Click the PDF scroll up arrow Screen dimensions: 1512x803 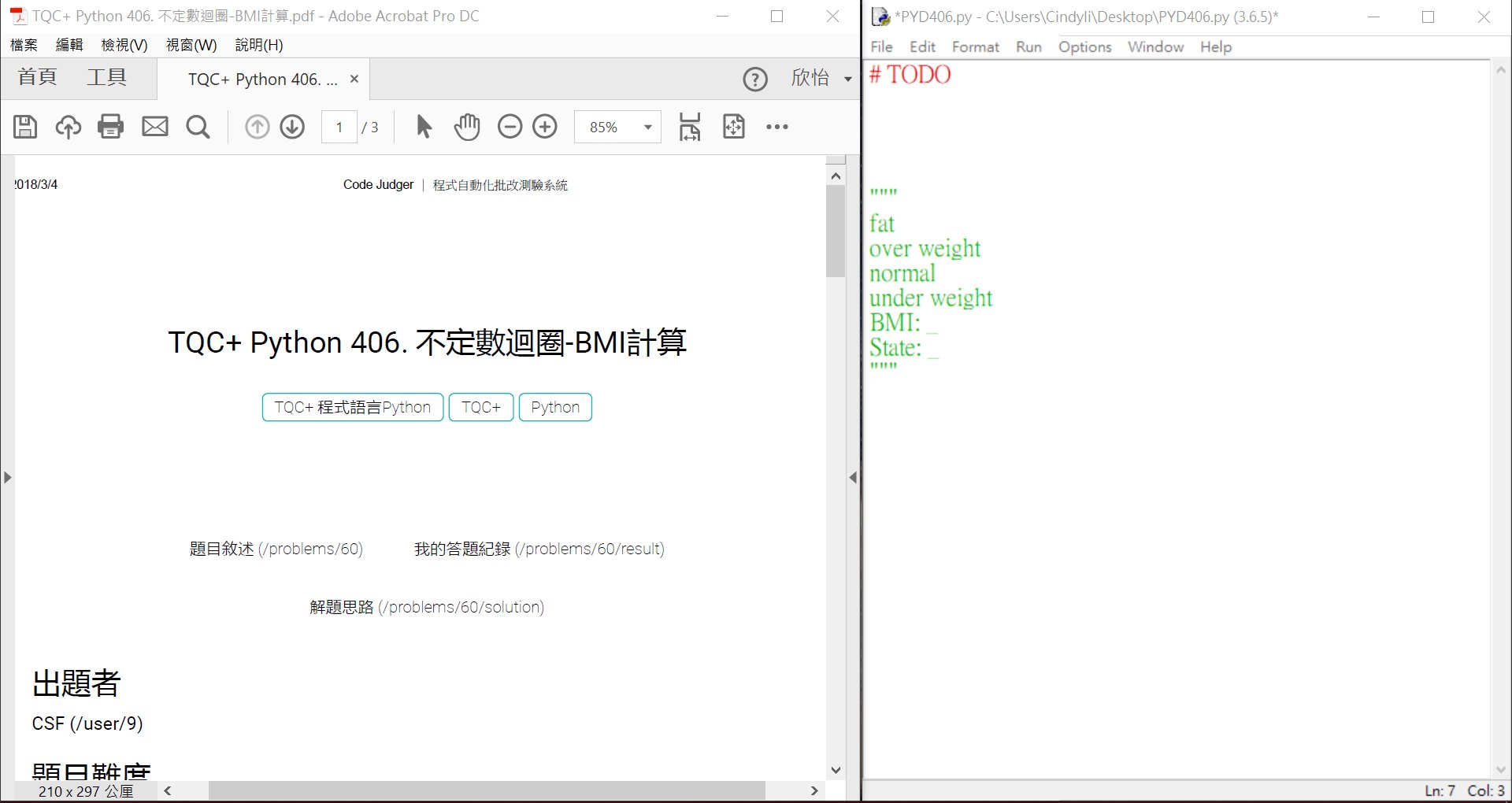(836, 176)
